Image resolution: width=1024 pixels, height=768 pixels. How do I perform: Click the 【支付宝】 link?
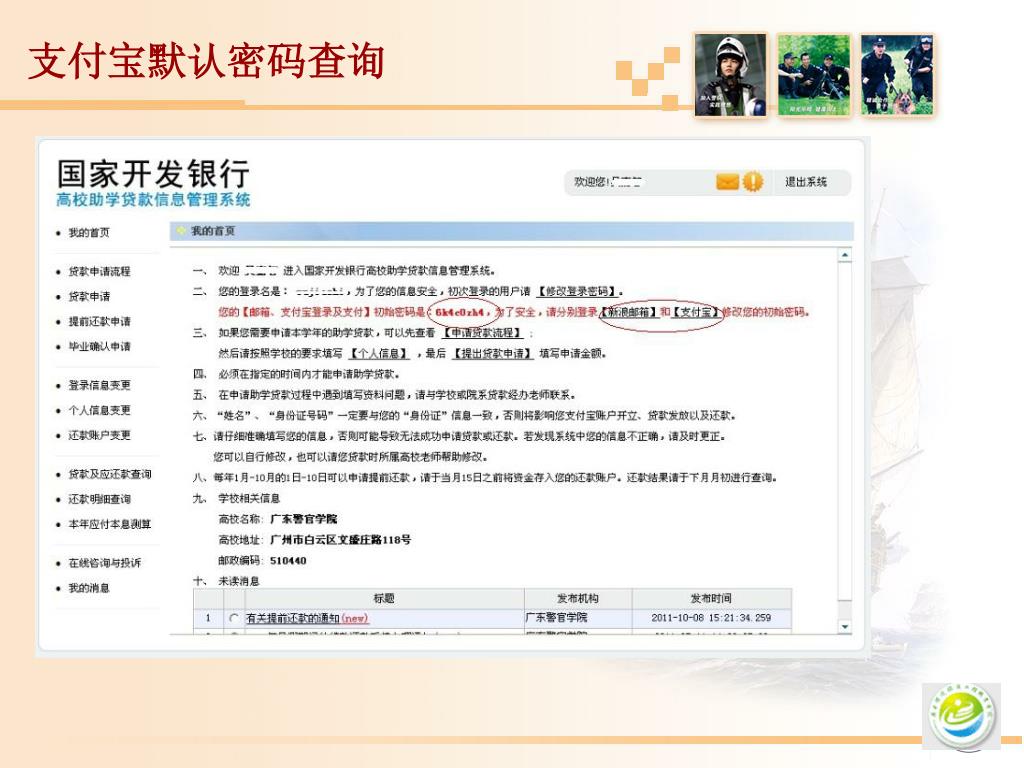(697, 312)
